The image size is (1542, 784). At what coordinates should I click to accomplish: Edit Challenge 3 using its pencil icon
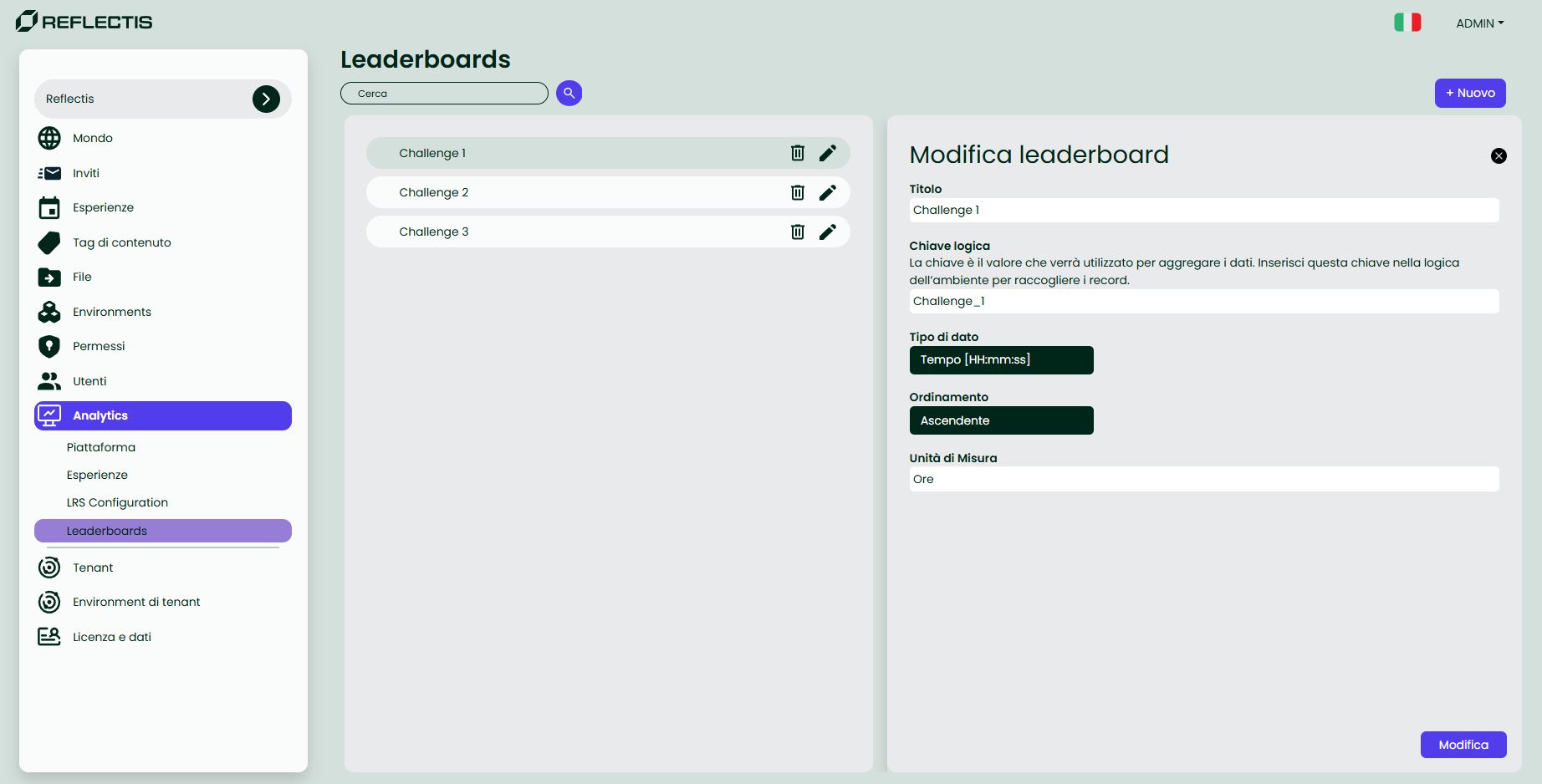(x=828, y=232)
